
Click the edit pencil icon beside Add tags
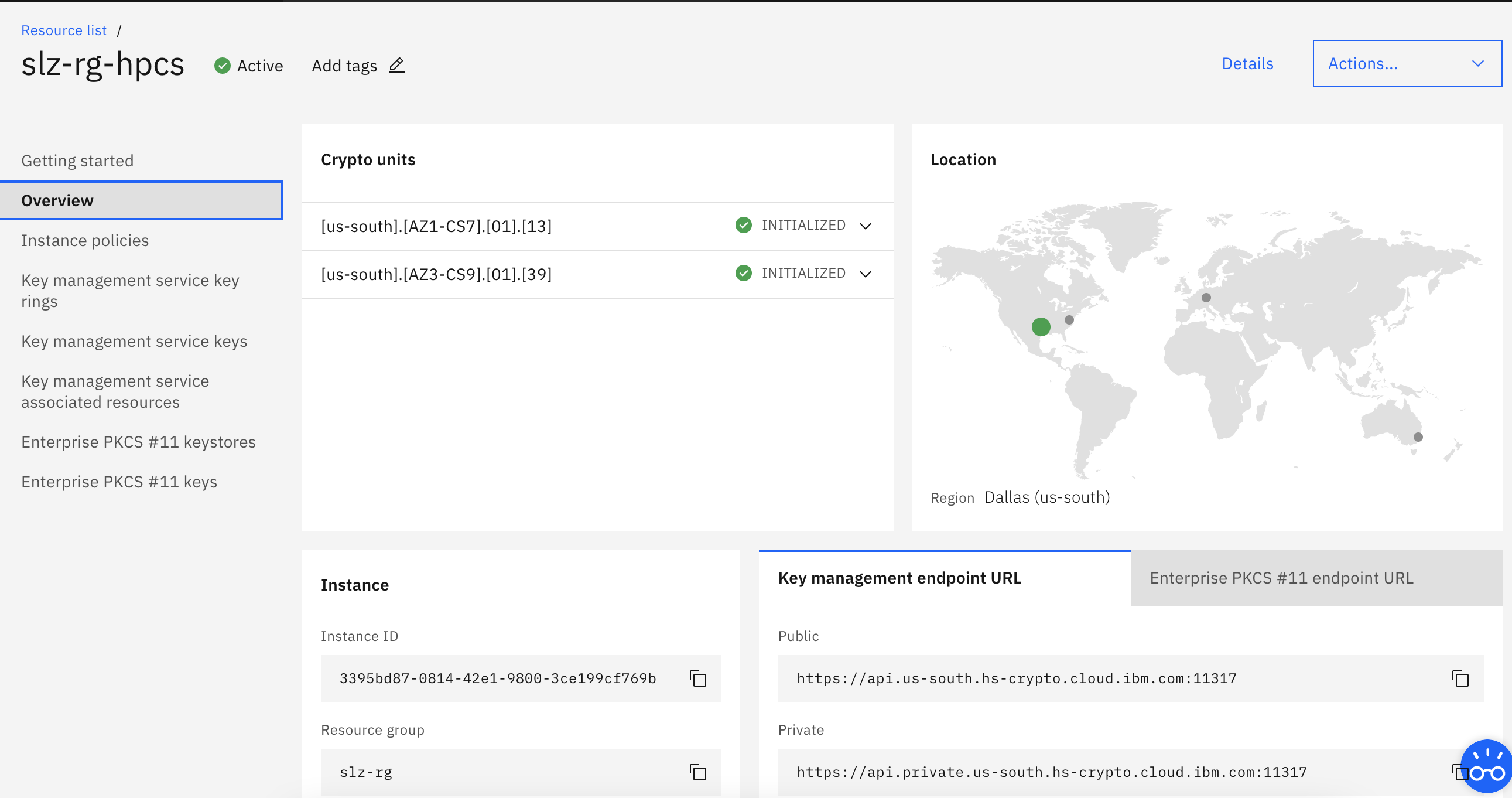pos(397,65)
